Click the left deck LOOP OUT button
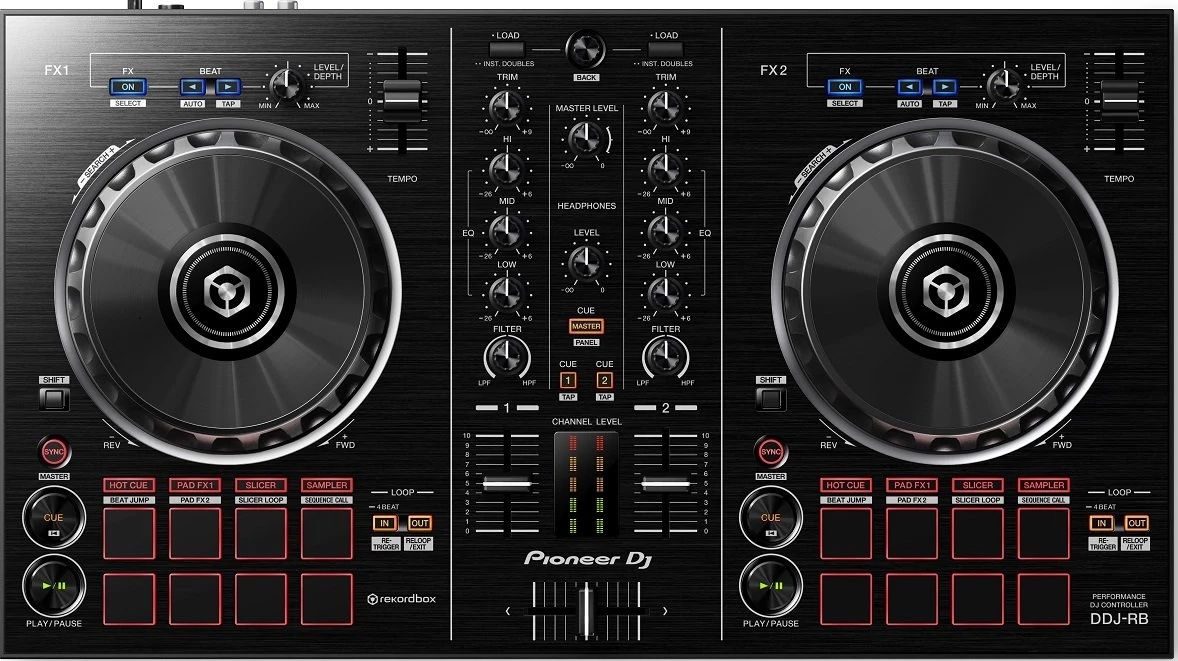Screen dimensions: 1178x661 point(419,523)
